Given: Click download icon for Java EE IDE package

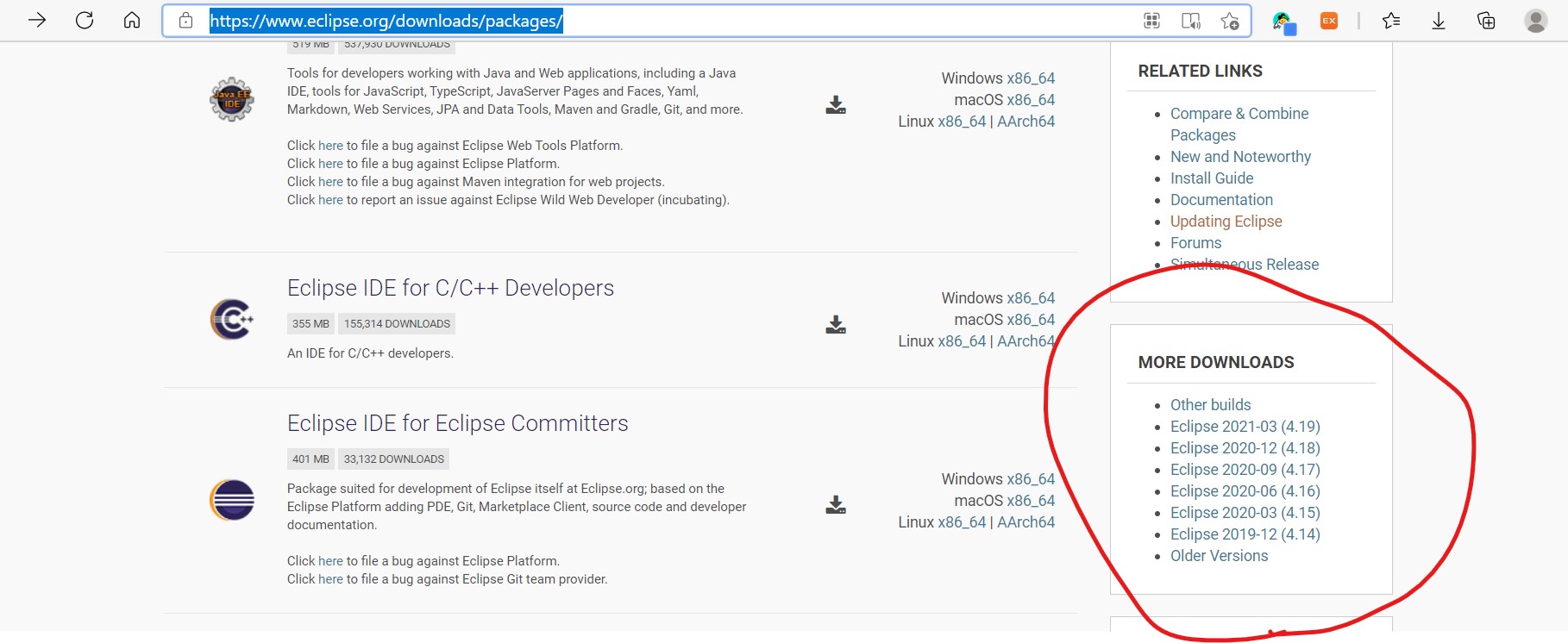Looking at the screenshot, I should pyautogui.click(x=836, y=105).
